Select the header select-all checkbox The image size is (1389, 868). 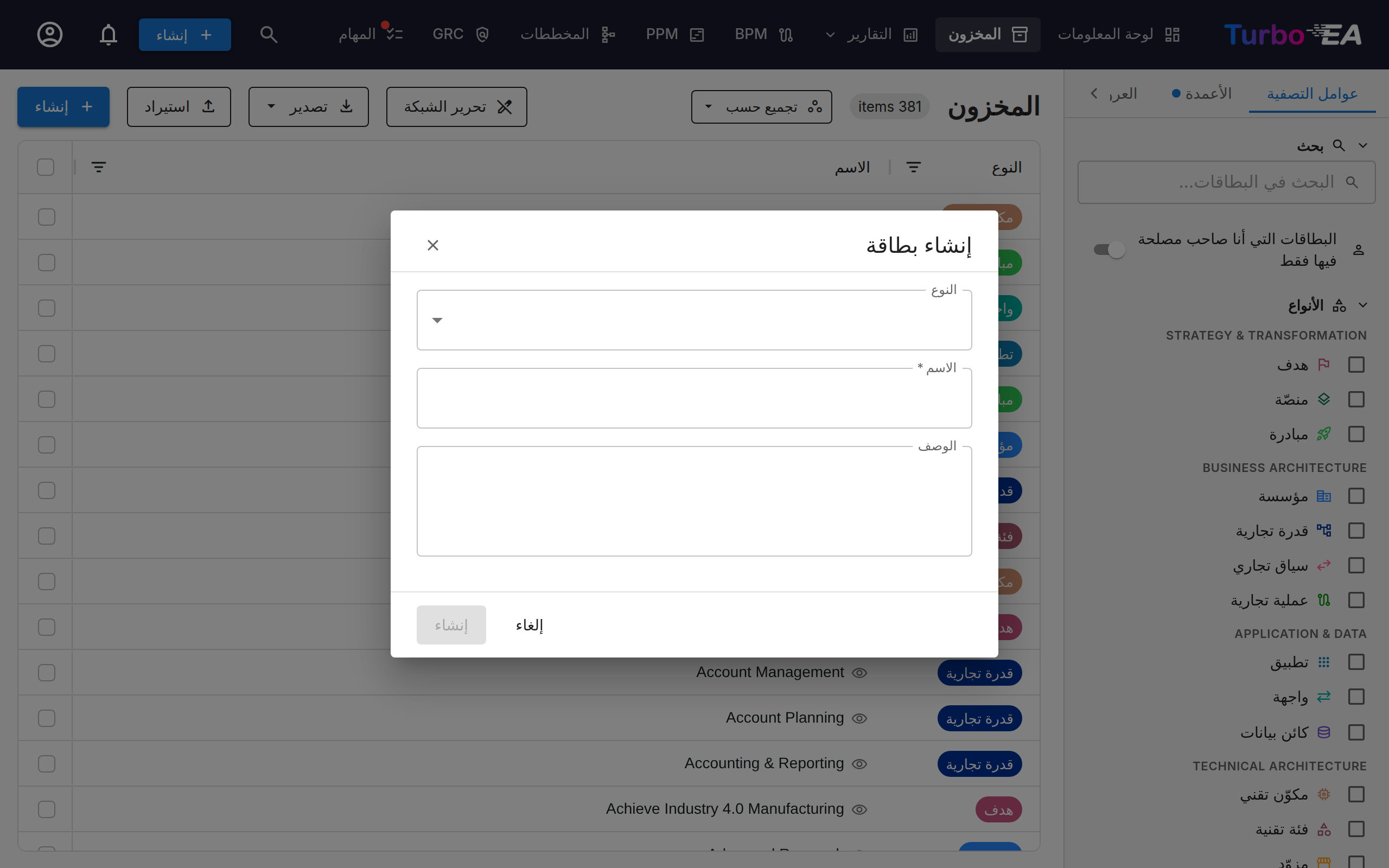tap(46, 167)
